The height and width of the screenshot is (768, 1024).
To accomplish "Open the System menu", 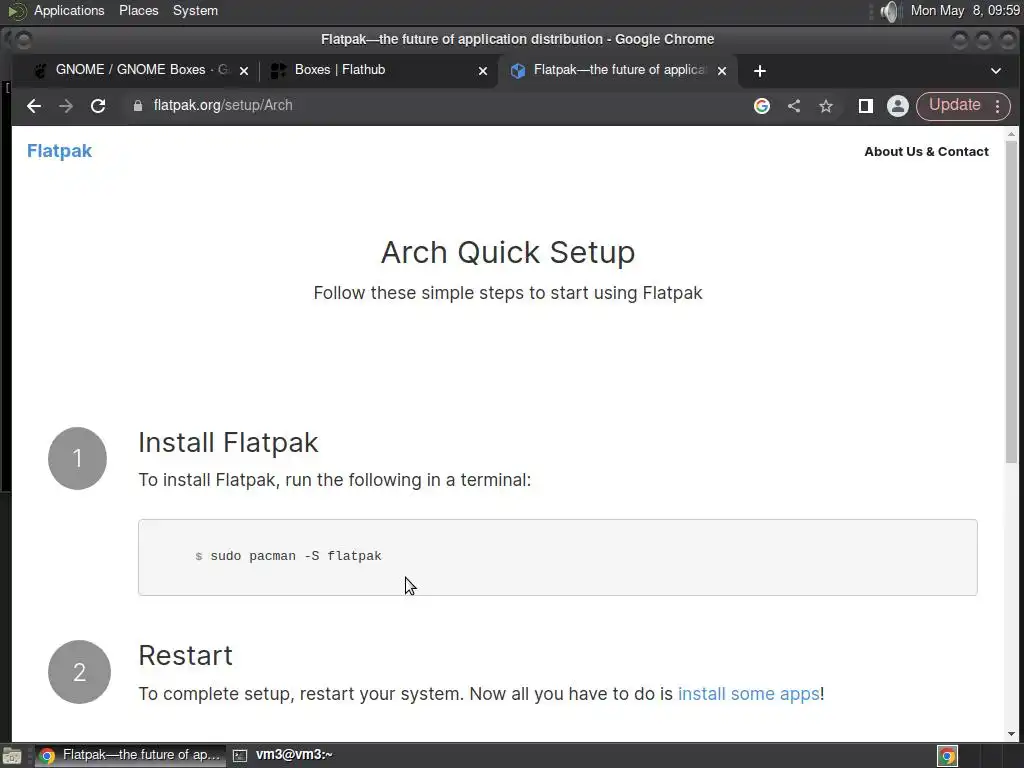I will point(195,10).
